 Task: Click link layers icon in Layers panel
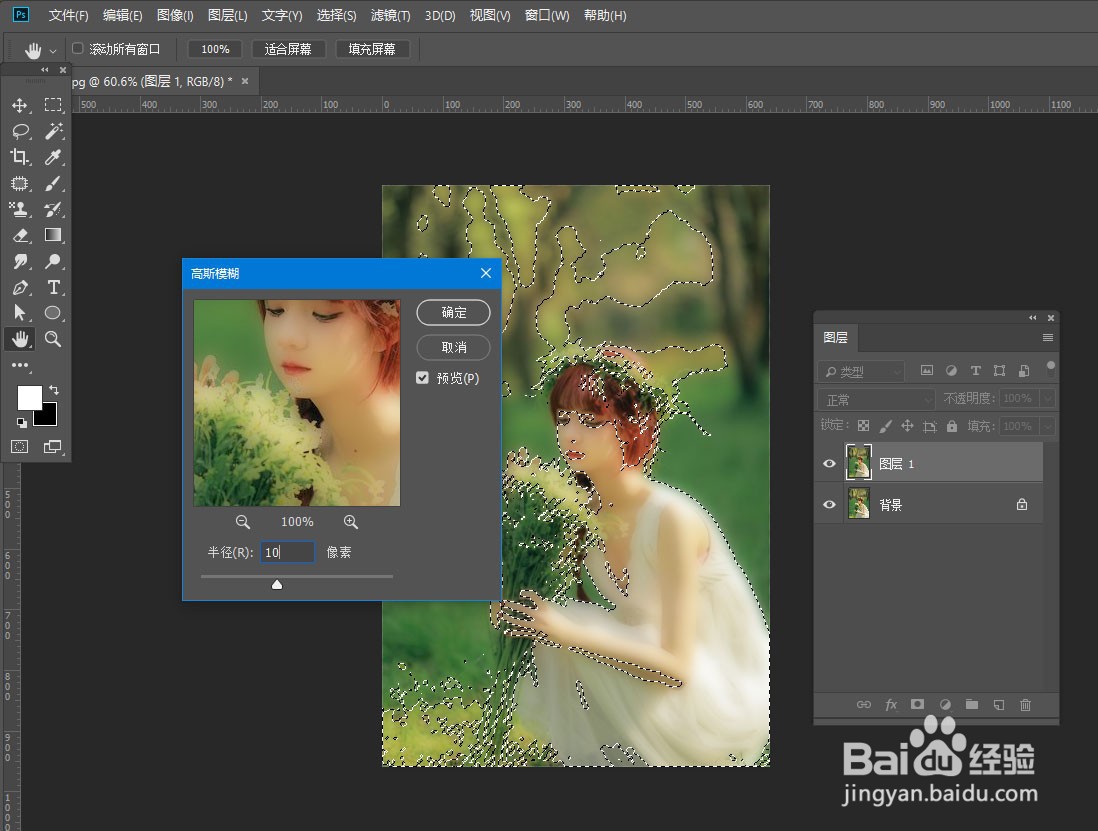[863, 704]
